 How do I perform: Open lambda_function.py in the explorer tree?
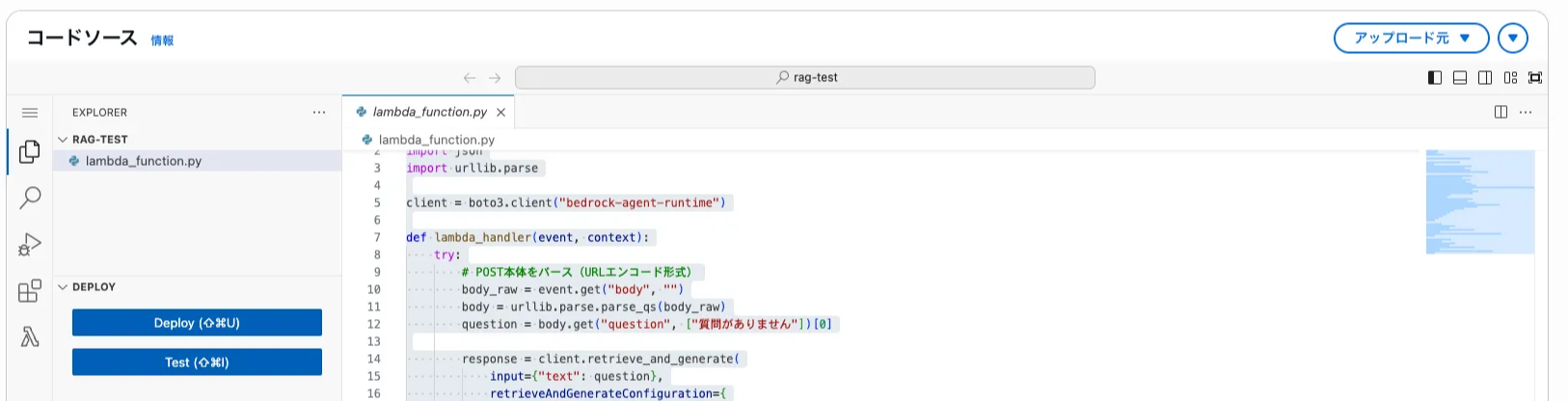198,161
